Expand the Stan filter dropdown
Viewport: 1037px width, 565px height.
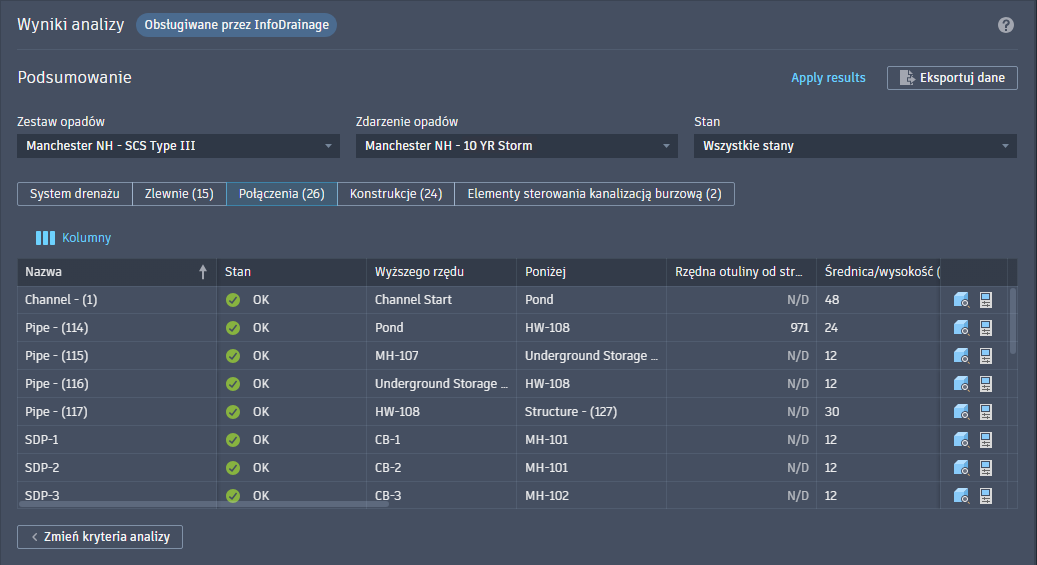coord(855,146)
